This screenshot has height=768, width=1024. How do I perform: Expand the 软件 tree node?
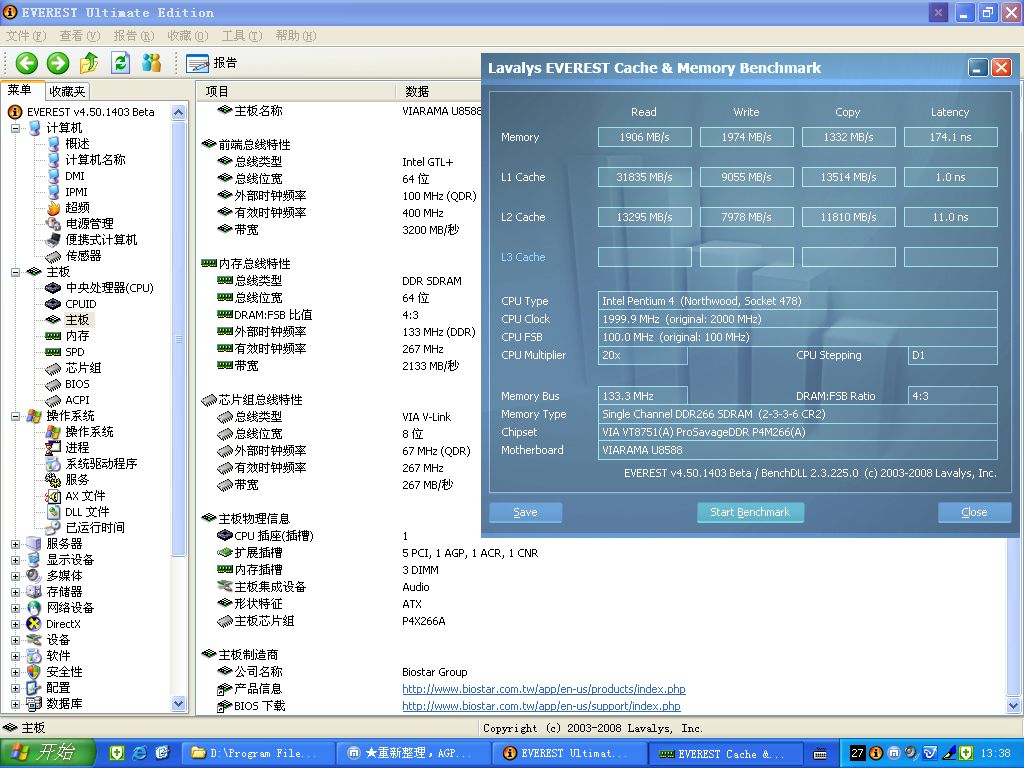(x=15, y=656)
